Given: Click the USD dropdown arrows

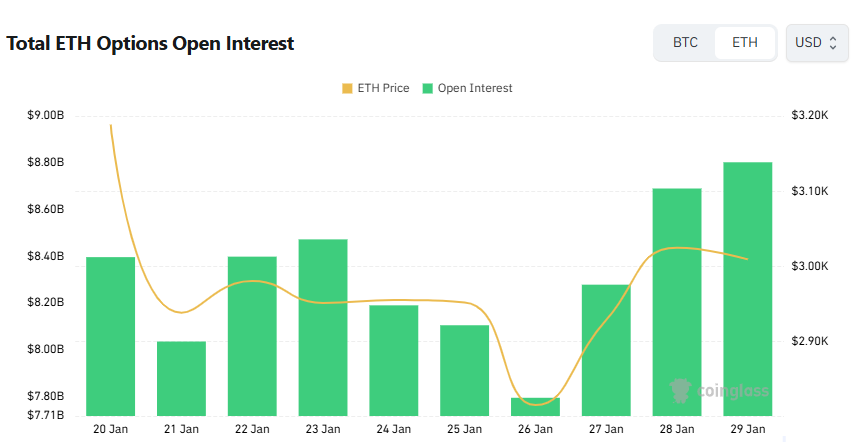Looking at the screenshot, I should (833, 43).
